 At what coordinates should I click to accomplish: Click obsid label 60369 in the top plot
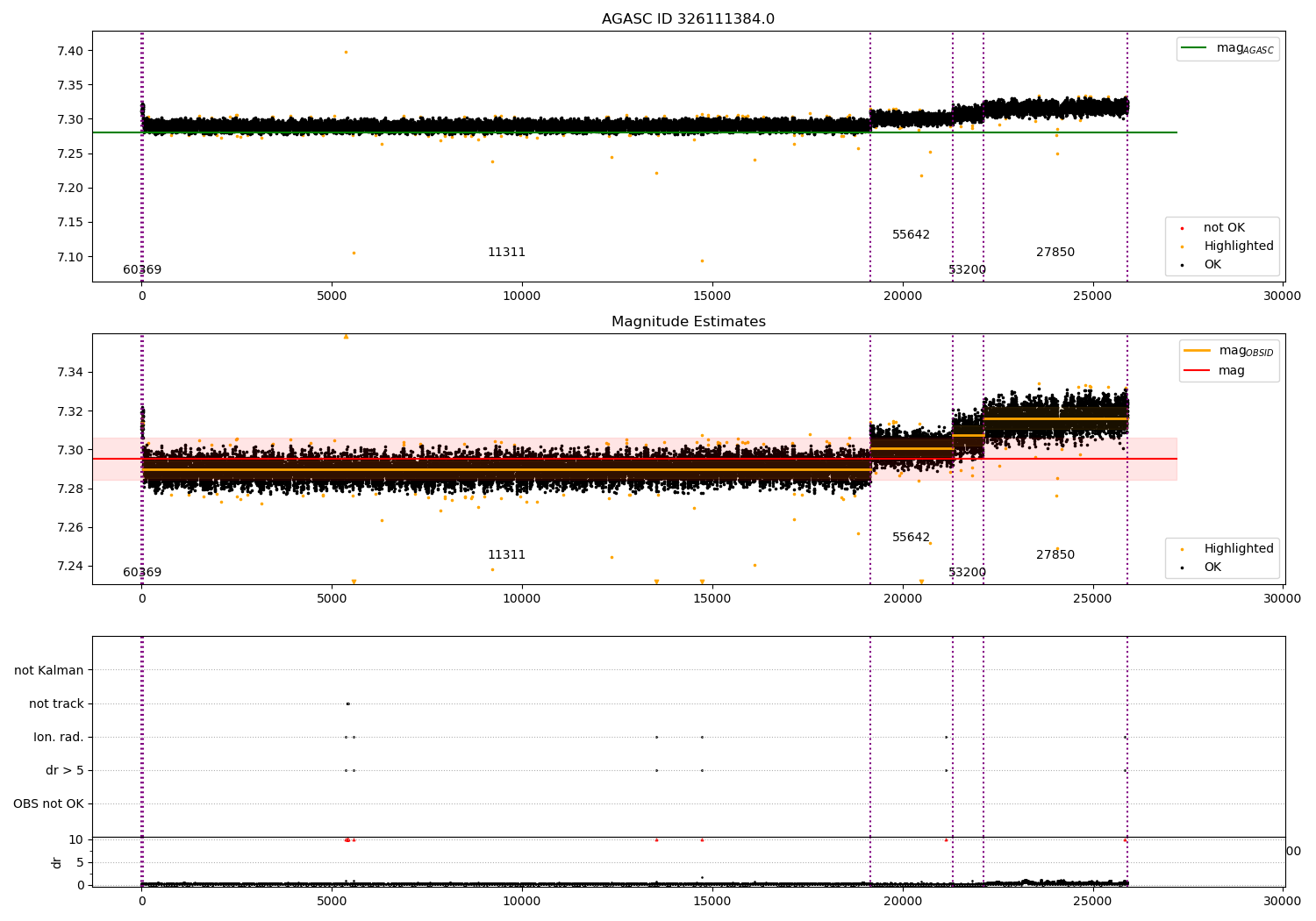click(142, 270)
